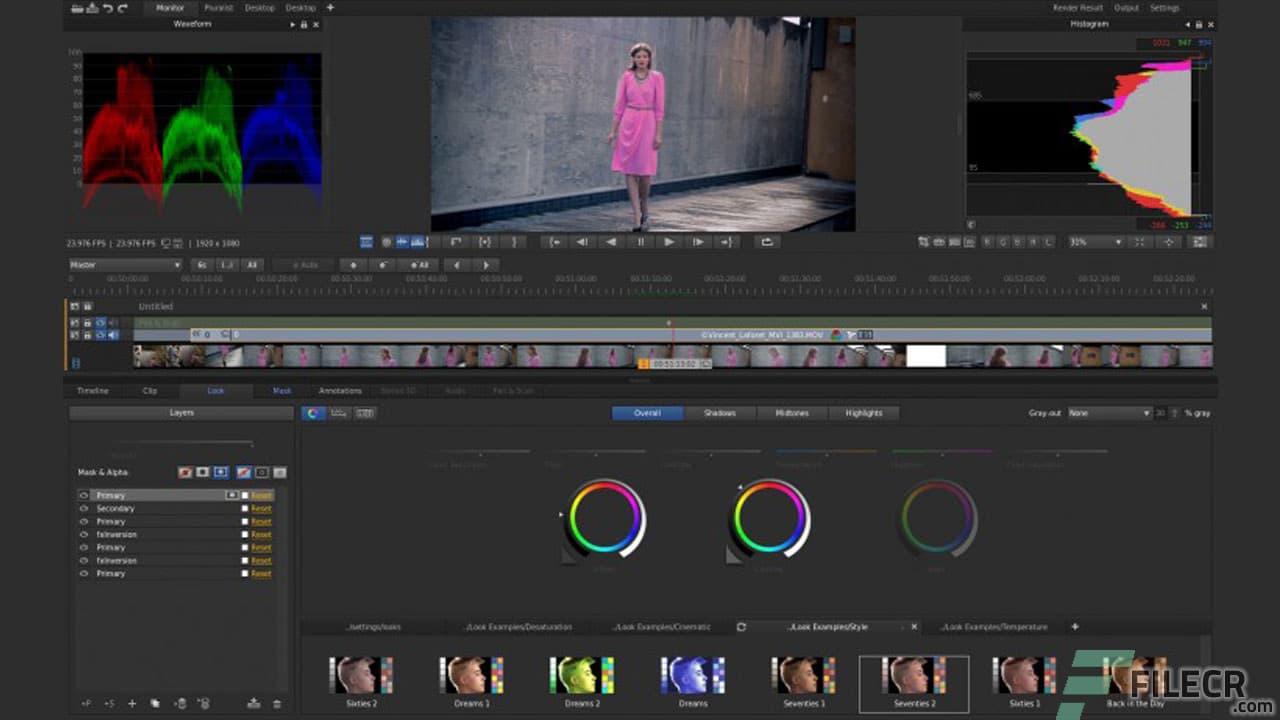Switch to the Mask tab

point(281,391)
